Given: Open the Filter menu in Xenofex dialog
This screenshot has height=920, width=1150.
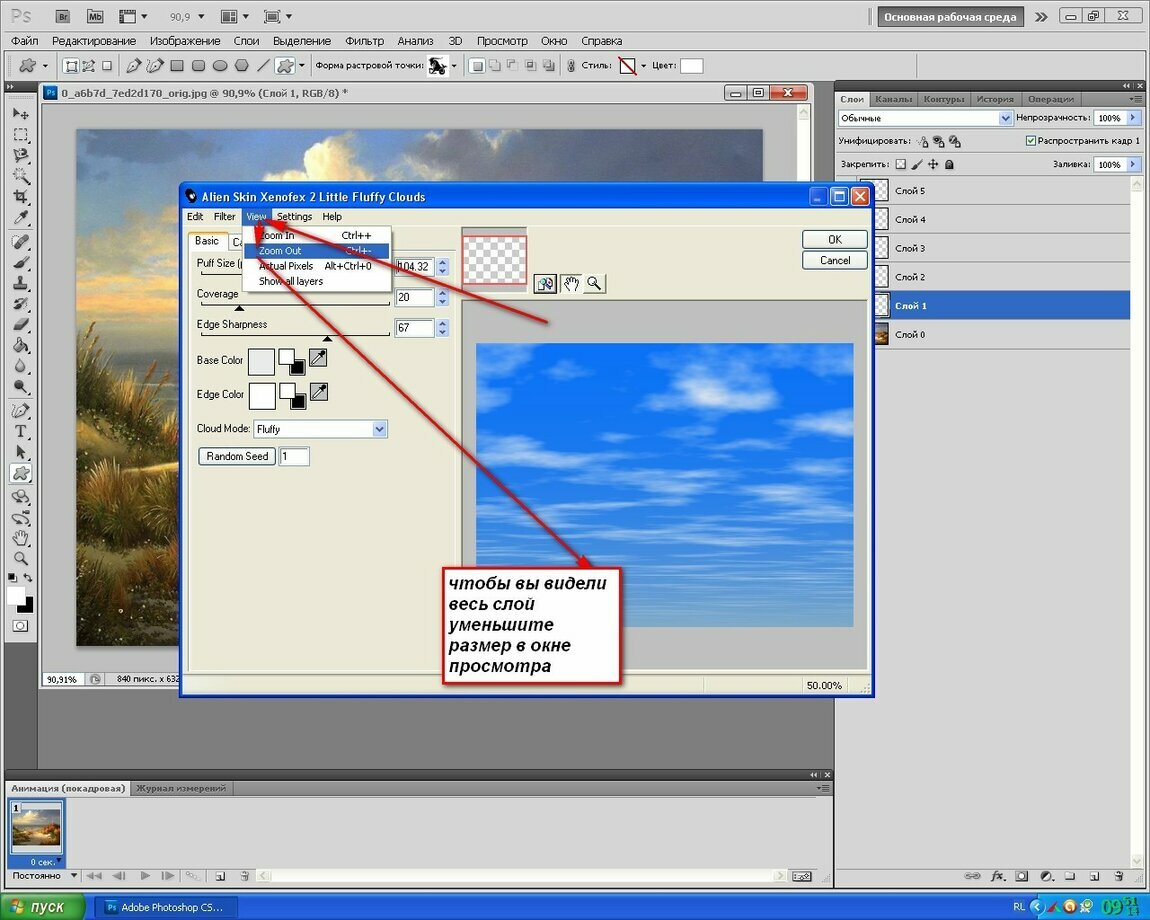Looking at the screenshot, I should click(x=224, y=217).
